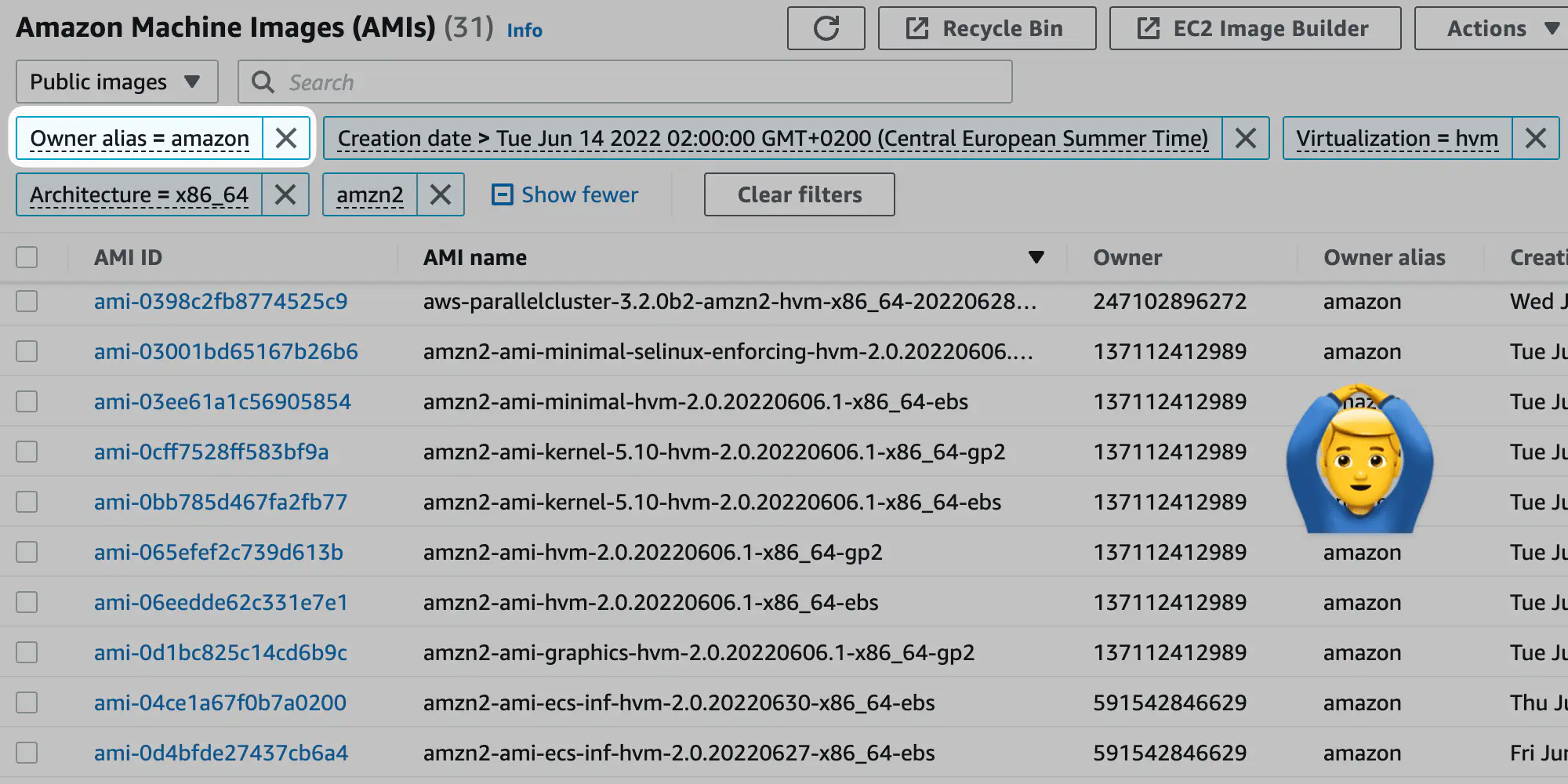Image resolution: width=1568 pixels, height=784 pixels.
Task: Sort by AMI name arrow icon
Action: [x=1036, y=257]
